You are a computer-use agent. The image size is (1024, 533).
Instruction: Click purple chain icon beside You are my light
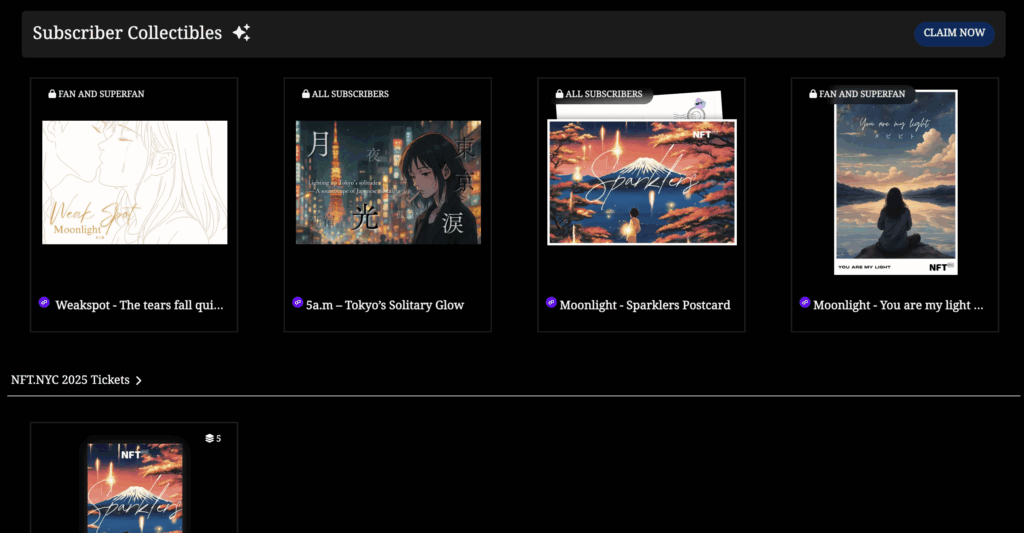805,302
